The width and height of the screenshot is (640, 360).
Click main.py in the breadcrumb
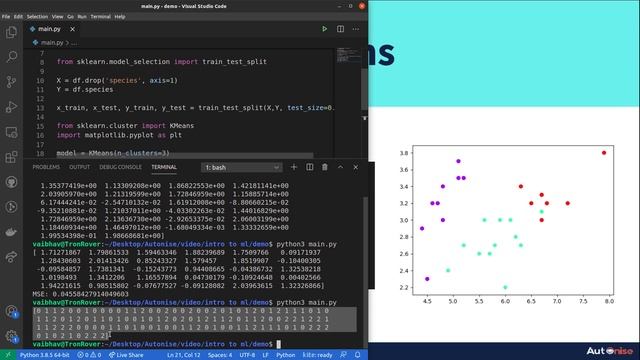coord(52,42)
